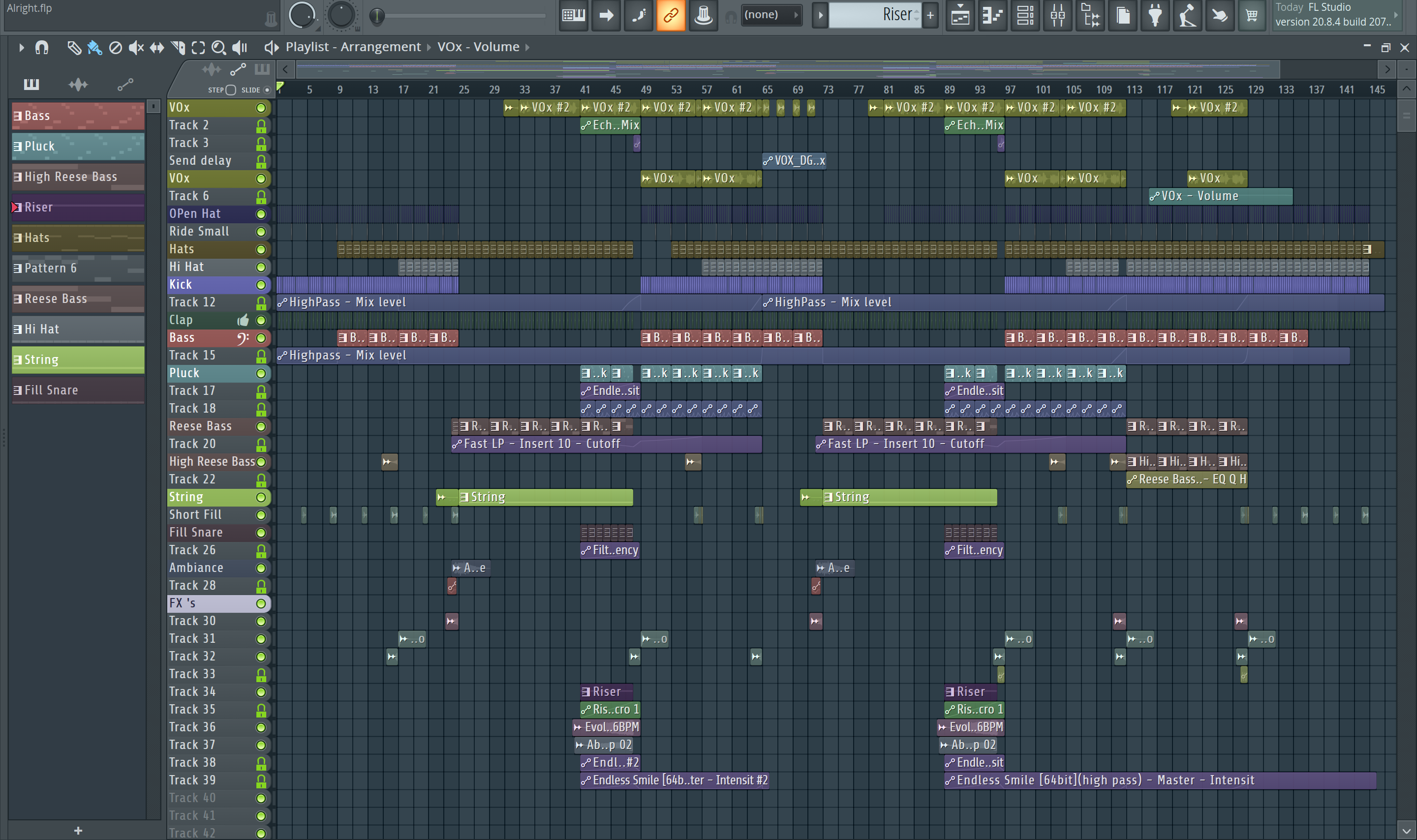Screen dimensions: 1417x840
Task: Select the Fill Snare pattern in picker
Action: (78, 390)
